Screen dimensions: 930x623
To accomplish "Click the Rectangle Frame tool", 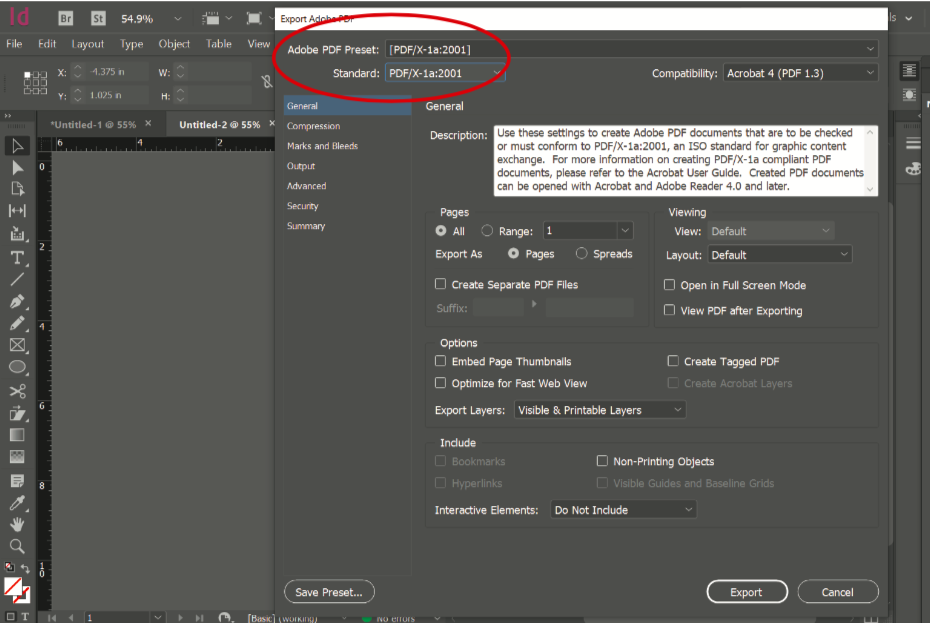I will [x=17, y=345].
